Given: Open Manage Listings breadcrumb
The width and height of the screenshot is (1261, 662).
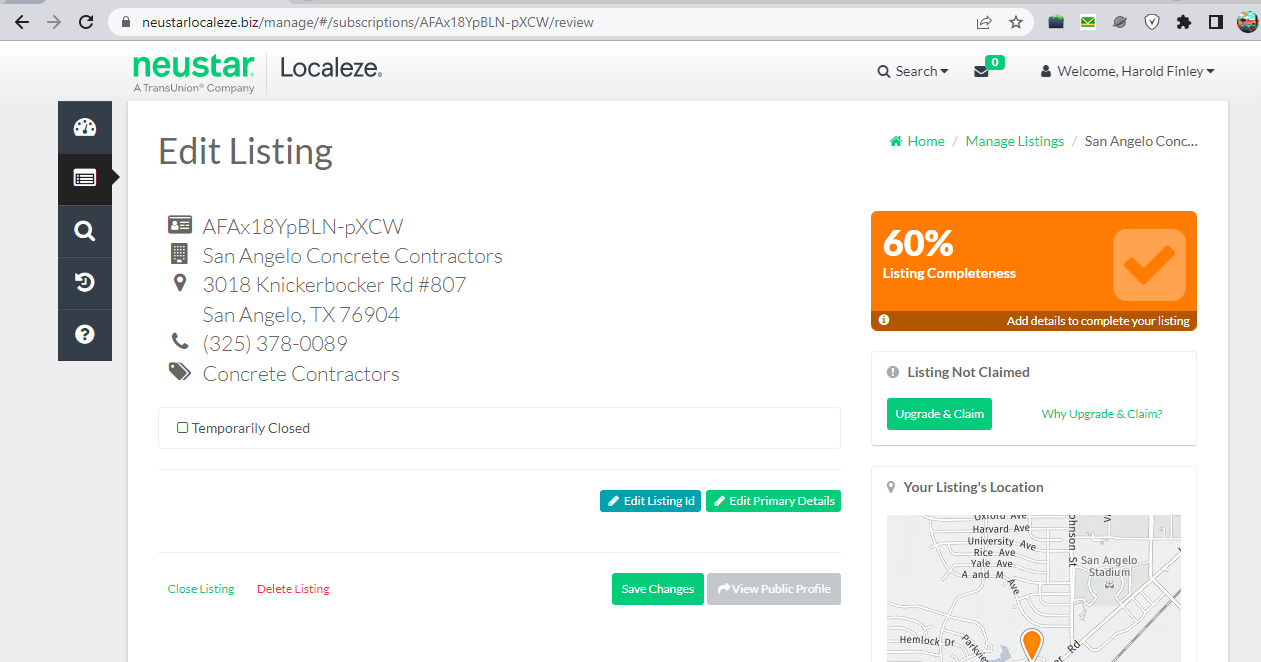Looking at the screenshot, I should (1014, 141).
